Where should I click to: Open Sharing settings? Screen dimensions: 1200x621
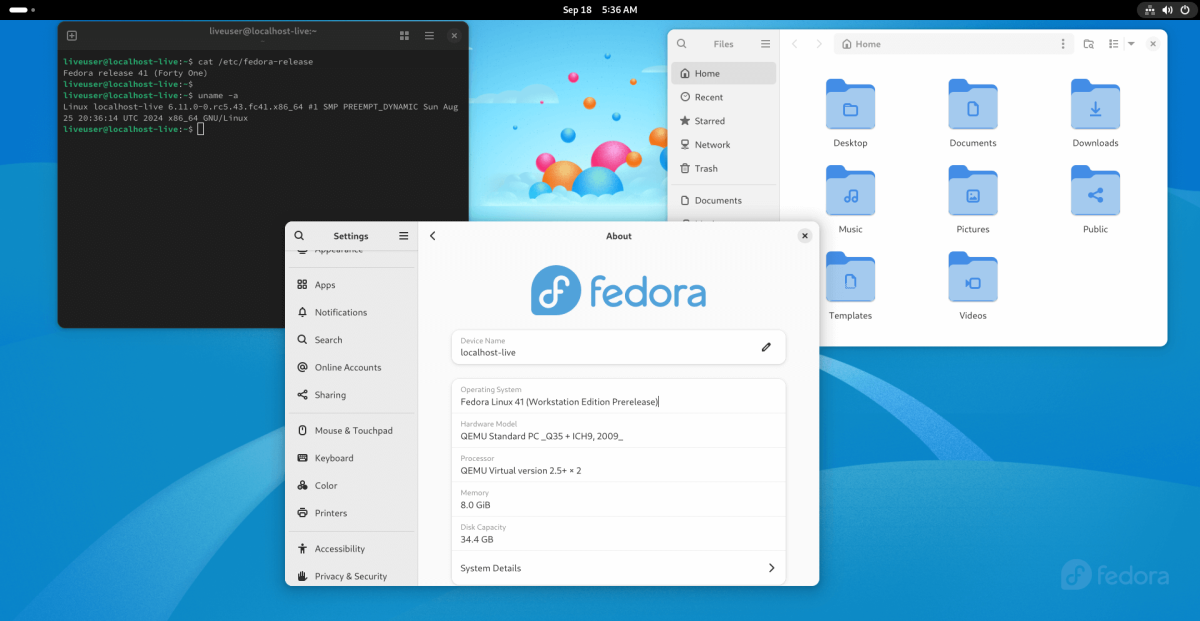(x=351, y=395)
